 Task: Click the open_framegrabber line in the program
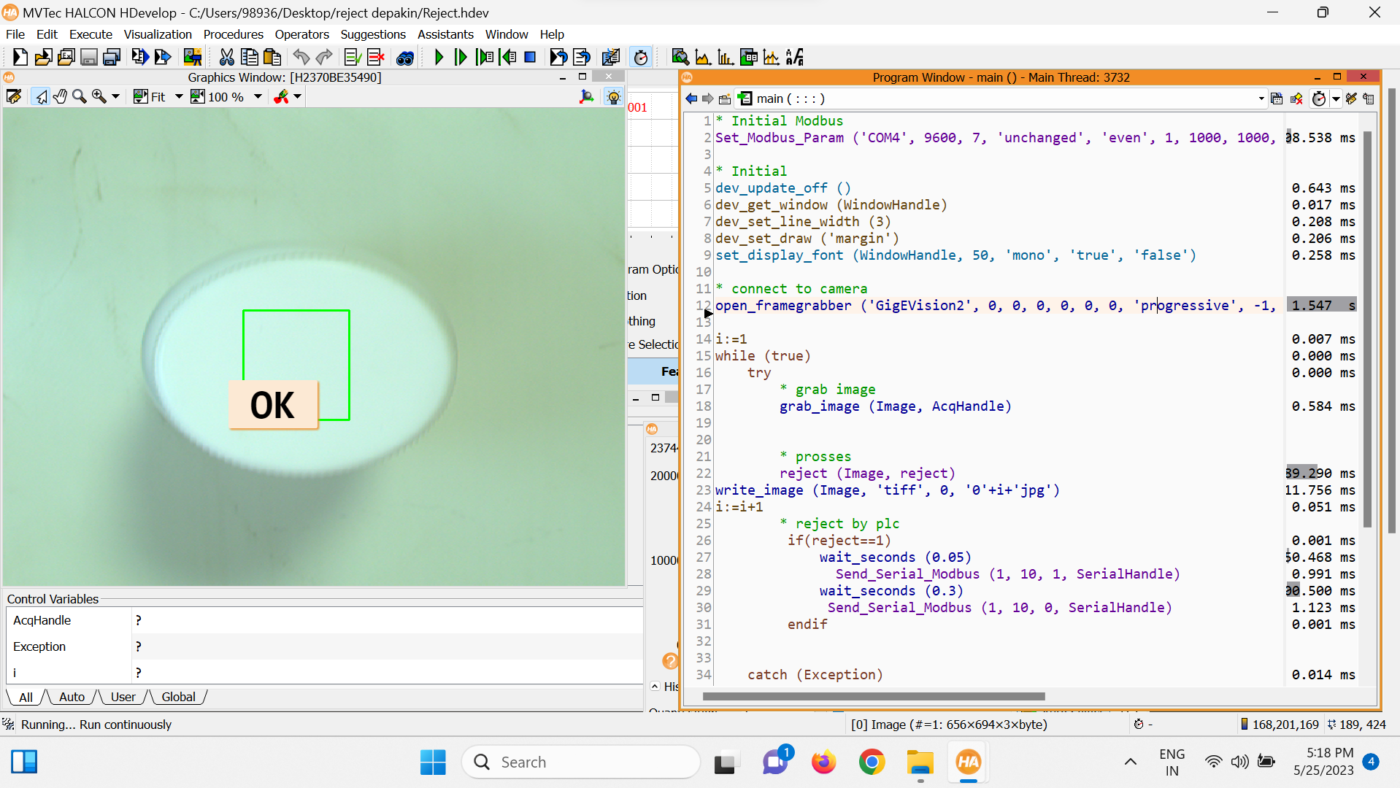click(x=995, y=305)
